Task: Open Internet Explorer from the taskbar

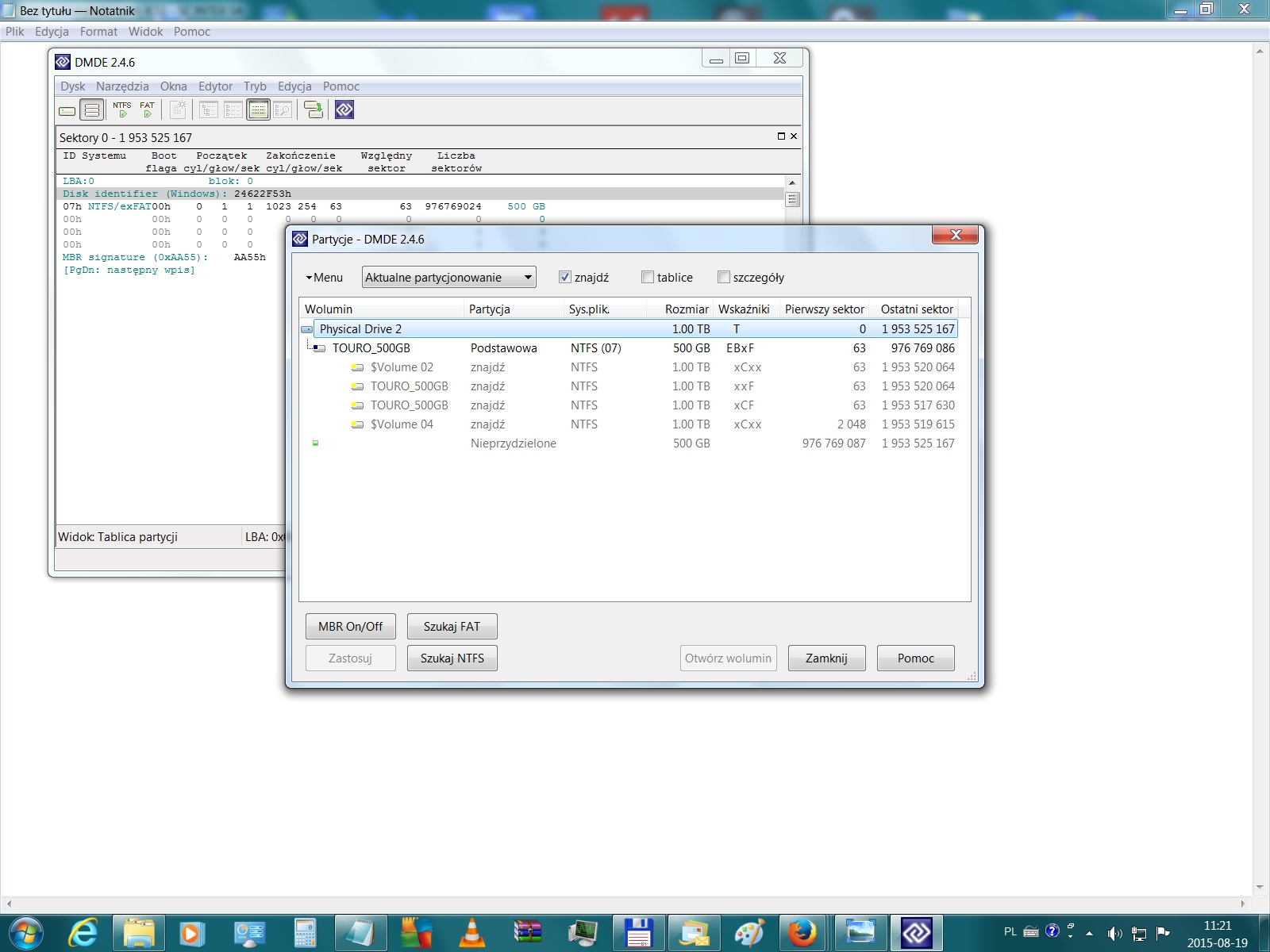Action: 82,933
